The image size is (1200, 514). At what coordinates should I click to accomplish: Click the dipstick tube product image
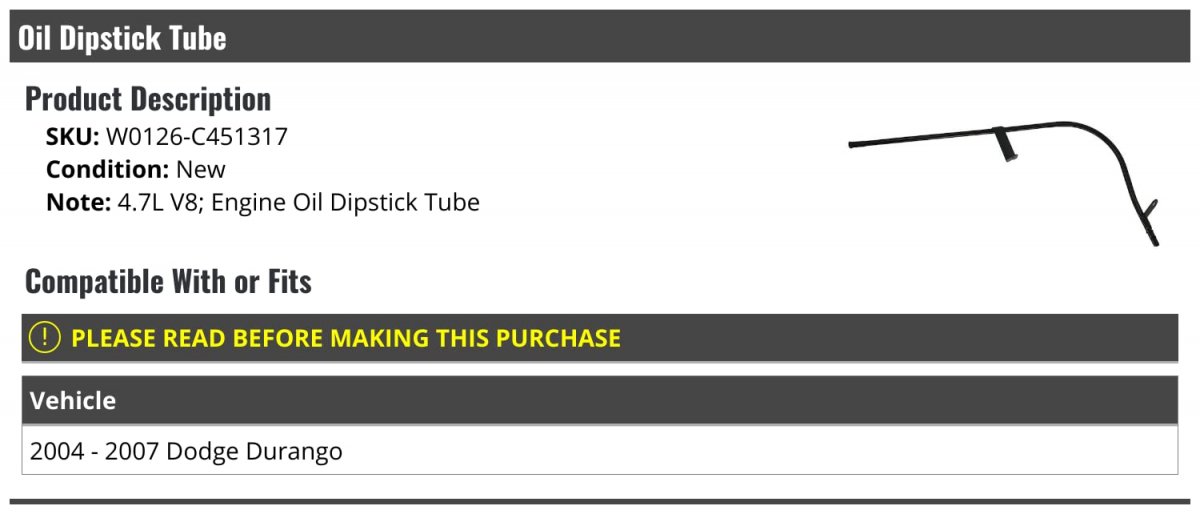coord(1003,183)
